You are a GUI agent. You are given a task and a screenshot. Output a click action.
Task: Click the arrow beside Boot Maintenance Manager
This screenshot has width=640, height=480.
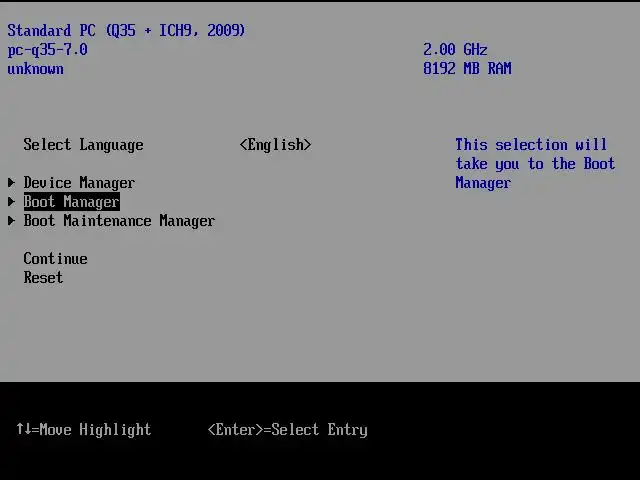[11, 221]
